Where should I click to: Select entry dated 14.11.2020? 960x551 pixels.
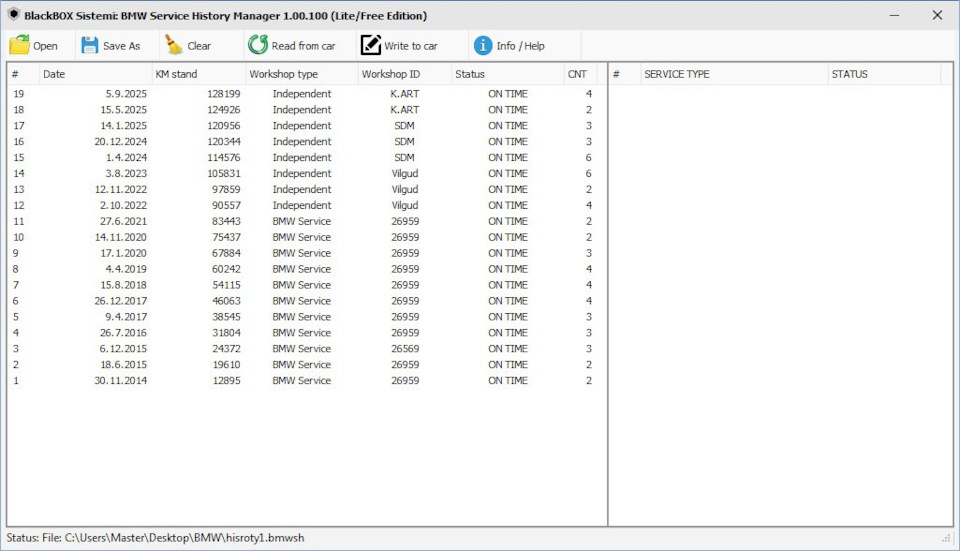[302, 237]
